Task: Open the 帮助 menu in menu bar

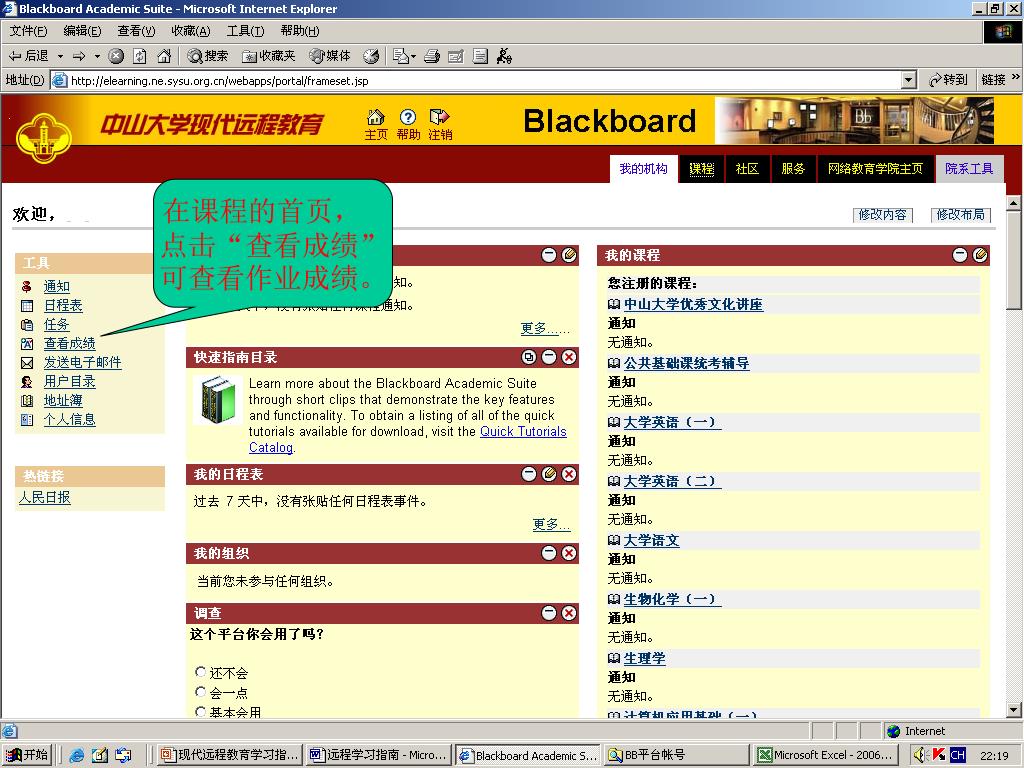Action: click(x=300, y=31)
